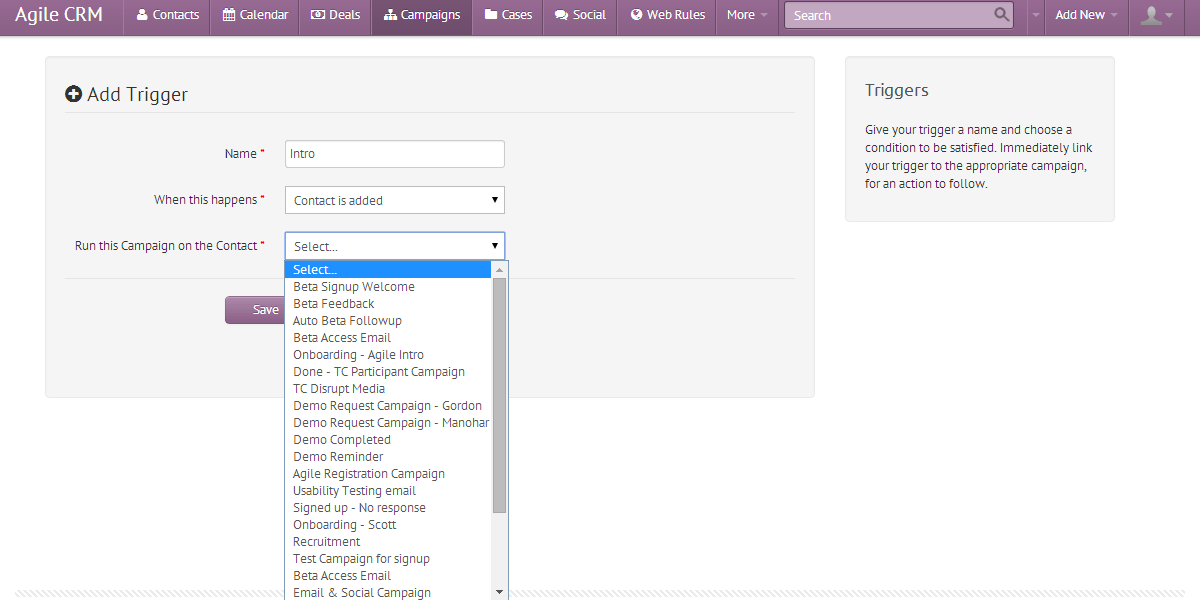Open the user profile menu
Viewport: 1200px width, 600px height.
point(1158,15)
